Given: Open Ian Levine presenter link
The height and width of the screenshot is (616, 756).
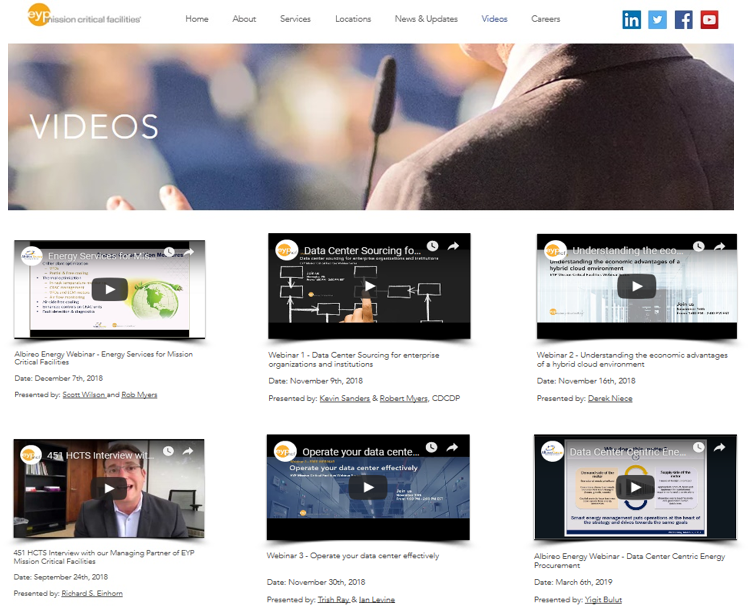Looking at the screenshot, I should pyautogui.click(x=377, y=599).
